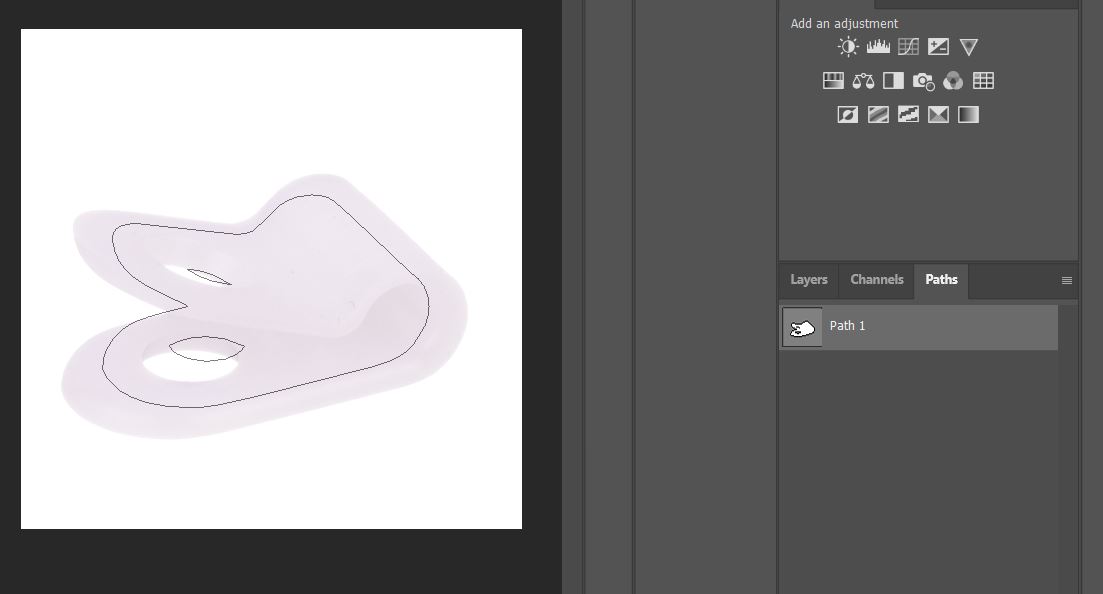
Task: Add a Threshold adjustment
Action: click(x=908, y=115)
